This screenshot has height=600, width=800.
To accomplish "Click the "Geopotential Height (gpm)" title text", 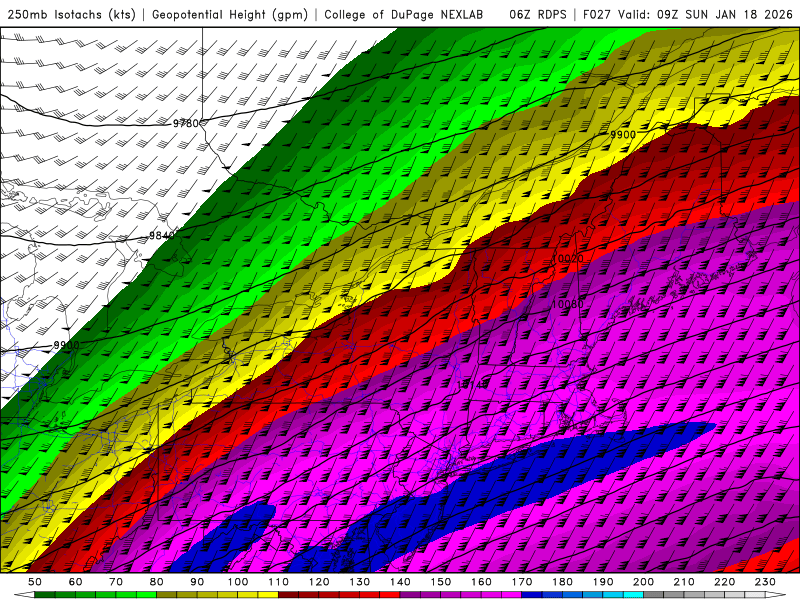I will tap(230, 14).
